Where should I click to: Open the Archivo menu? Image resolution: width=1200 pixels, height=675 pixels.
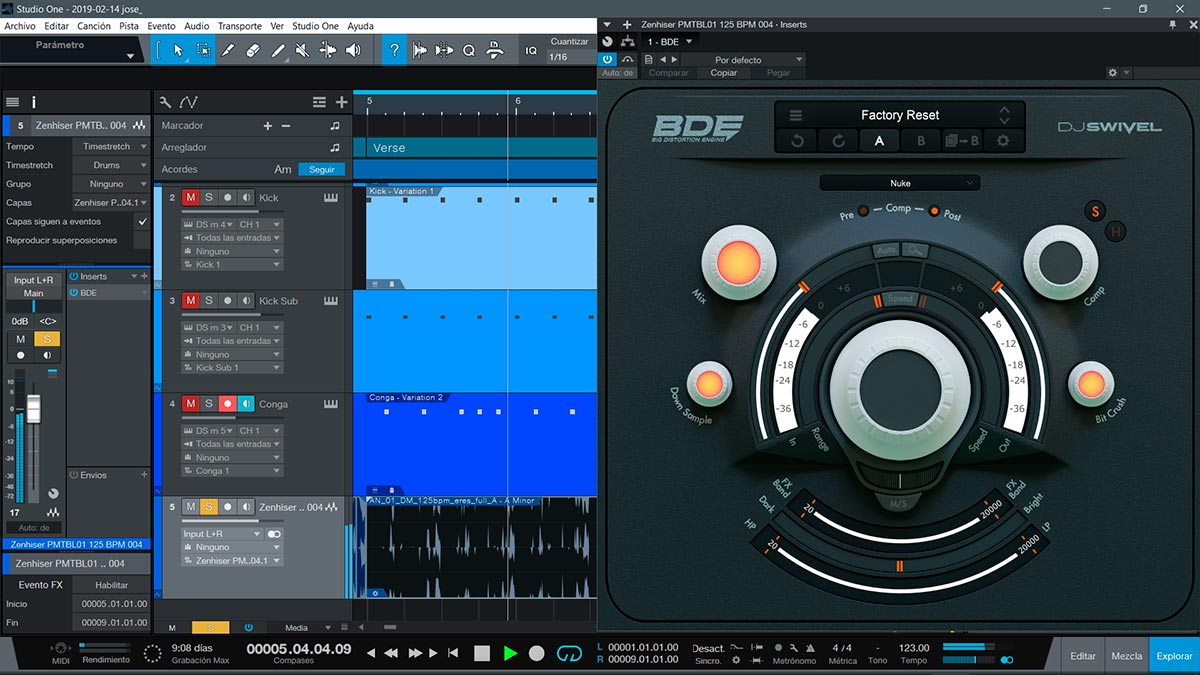(20, 26)
